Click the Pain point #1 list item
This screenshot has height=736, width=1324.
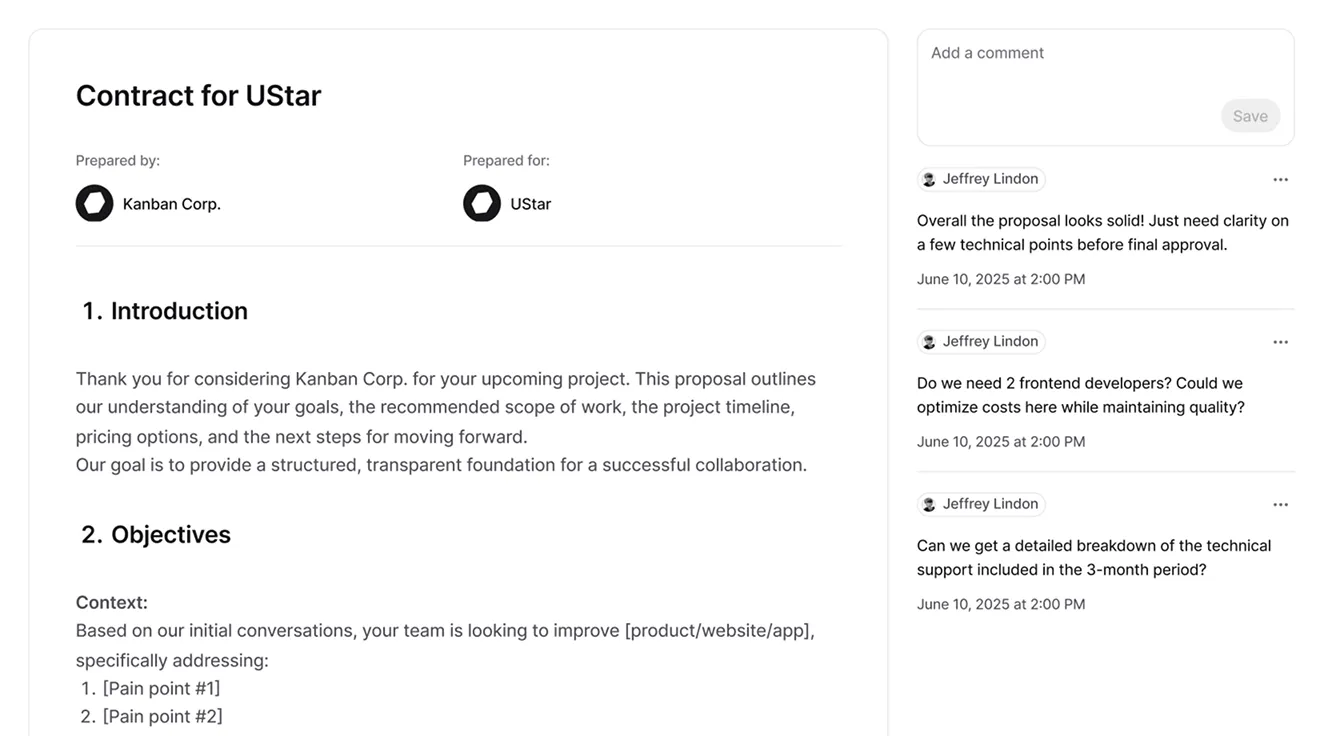[161, 688]
